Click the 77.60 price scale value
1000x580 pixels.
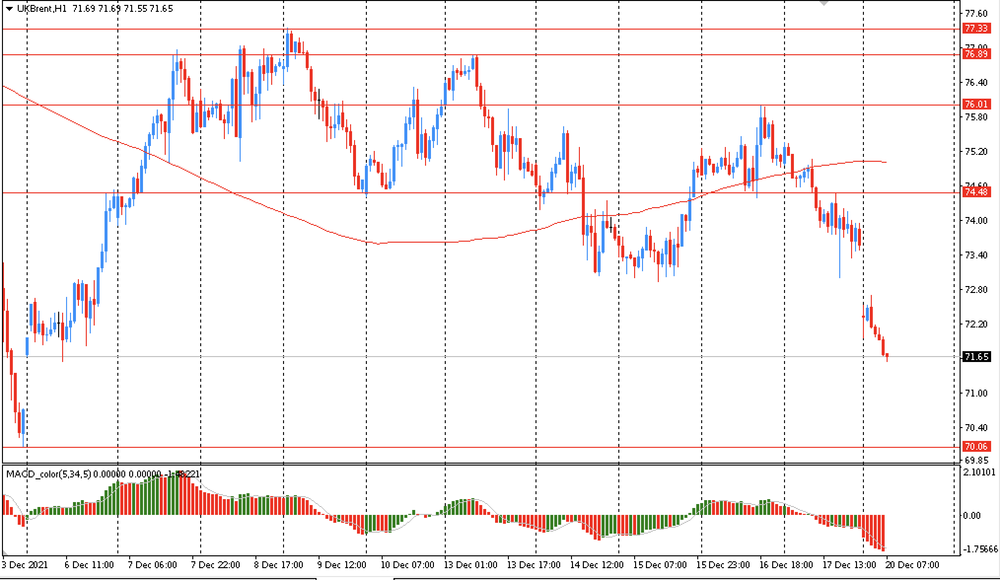click(x=976, y=13)
